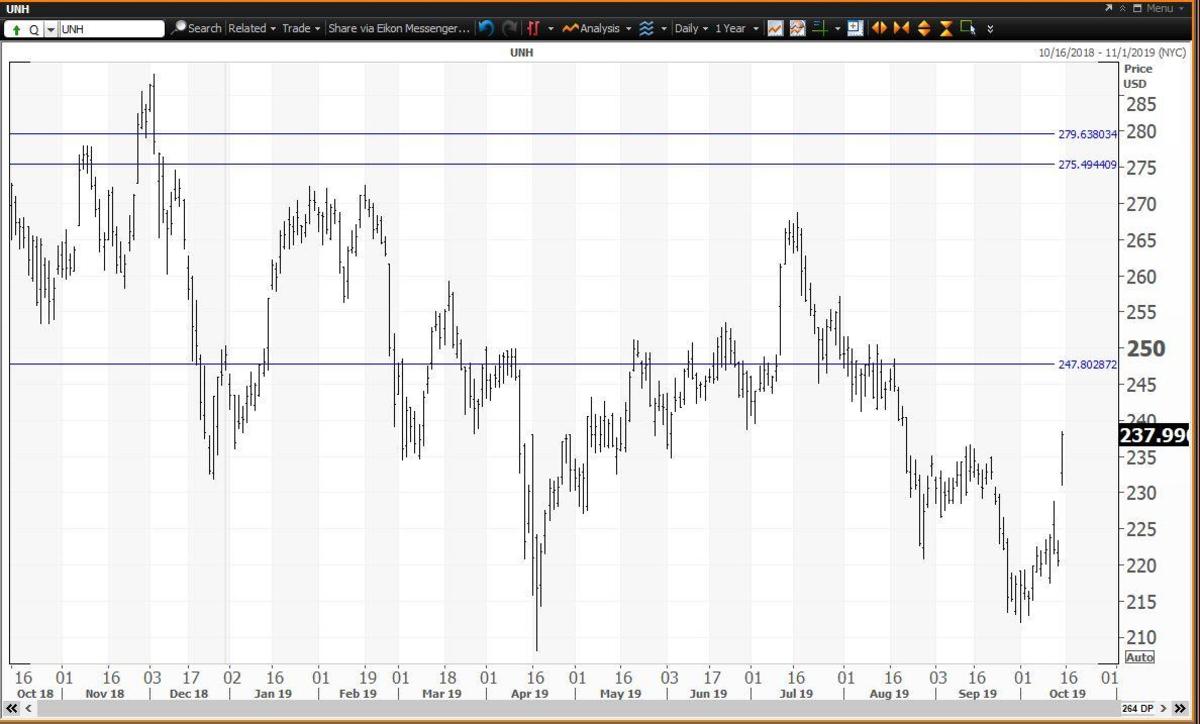The width and height of the screenshot is (1200, 724).
Task: Click the grey Redo arrow icon
Action: pos(509,28)
